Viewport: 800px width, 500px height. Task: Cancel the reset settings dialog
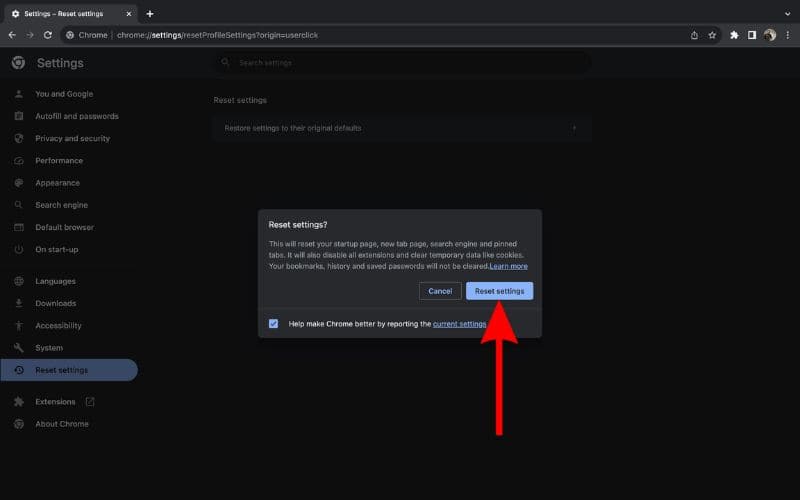pos(440,291)
